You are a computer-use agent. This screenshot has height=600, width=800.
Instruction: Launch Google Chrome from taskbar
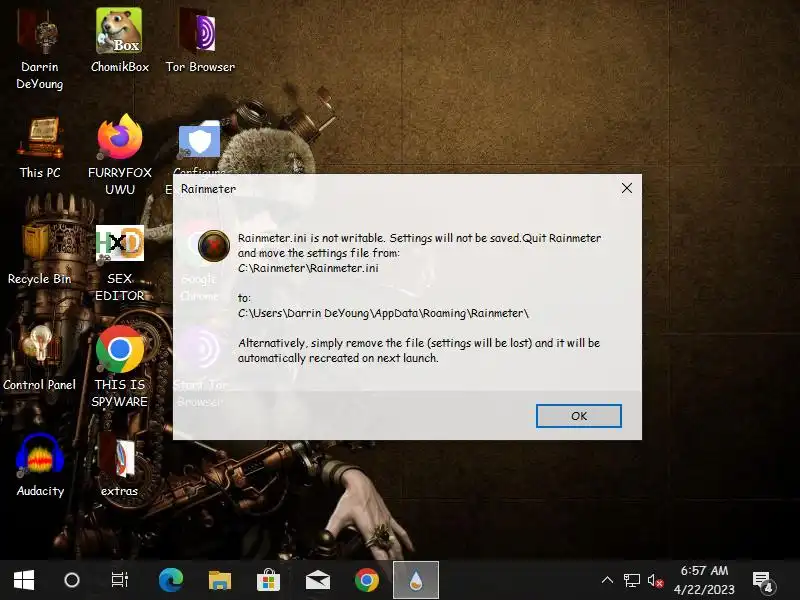point(367,580)
